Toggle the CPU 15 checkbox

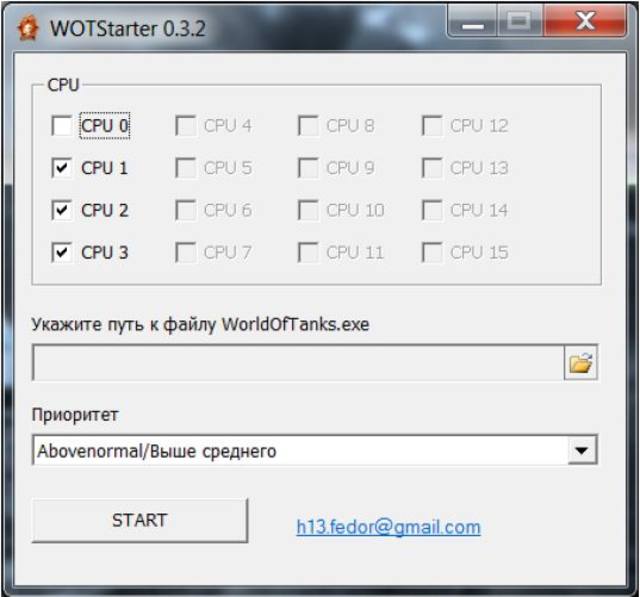pyautogui.click(x=432, y=253)
